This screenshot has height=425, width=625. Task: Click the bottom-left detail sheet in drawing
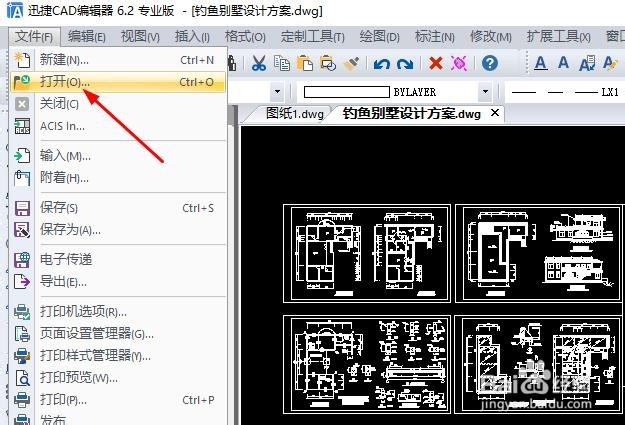pyautogui.click(x=367, y=364)
